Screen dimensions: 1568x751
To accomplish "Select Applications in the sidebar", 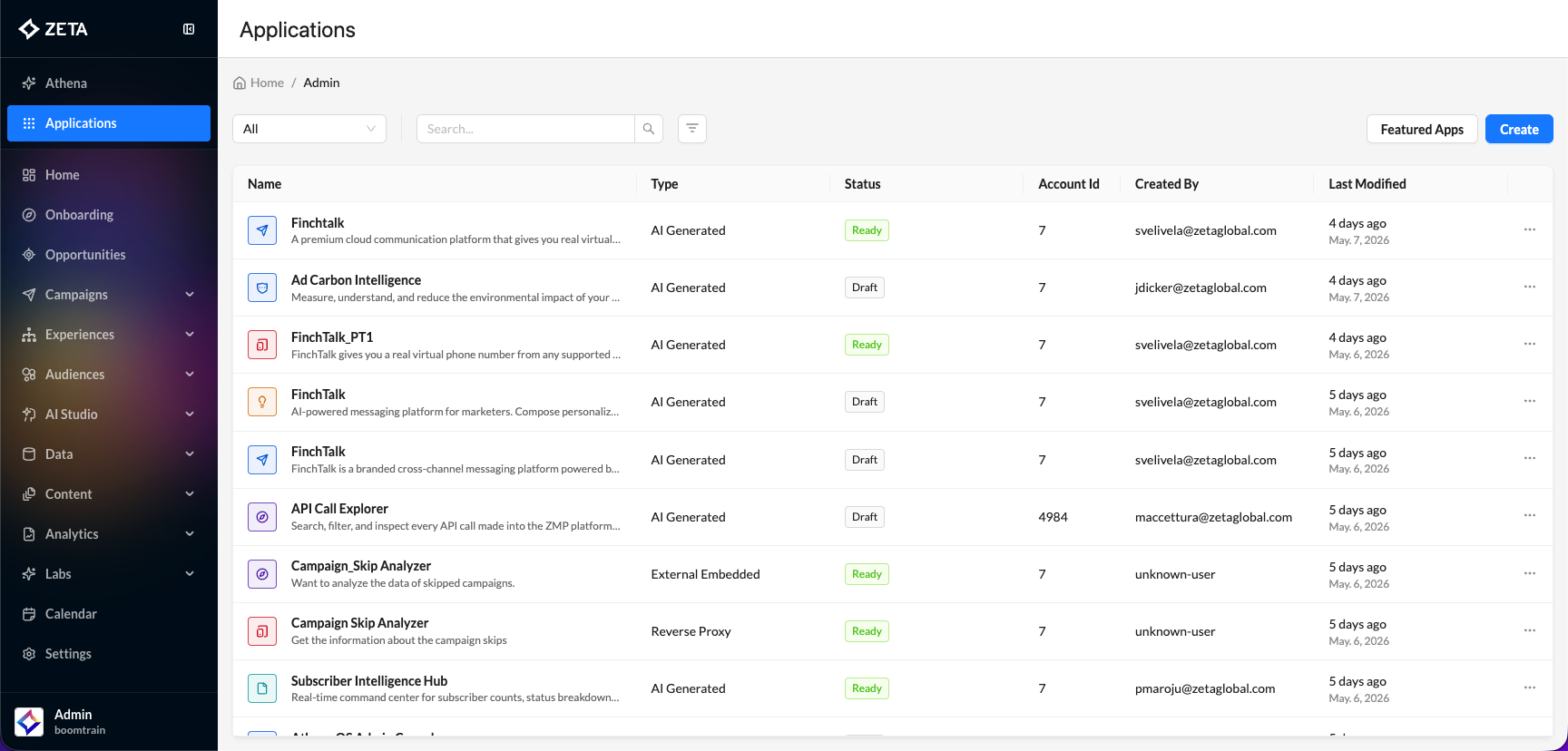I will (x=109, y=123).
